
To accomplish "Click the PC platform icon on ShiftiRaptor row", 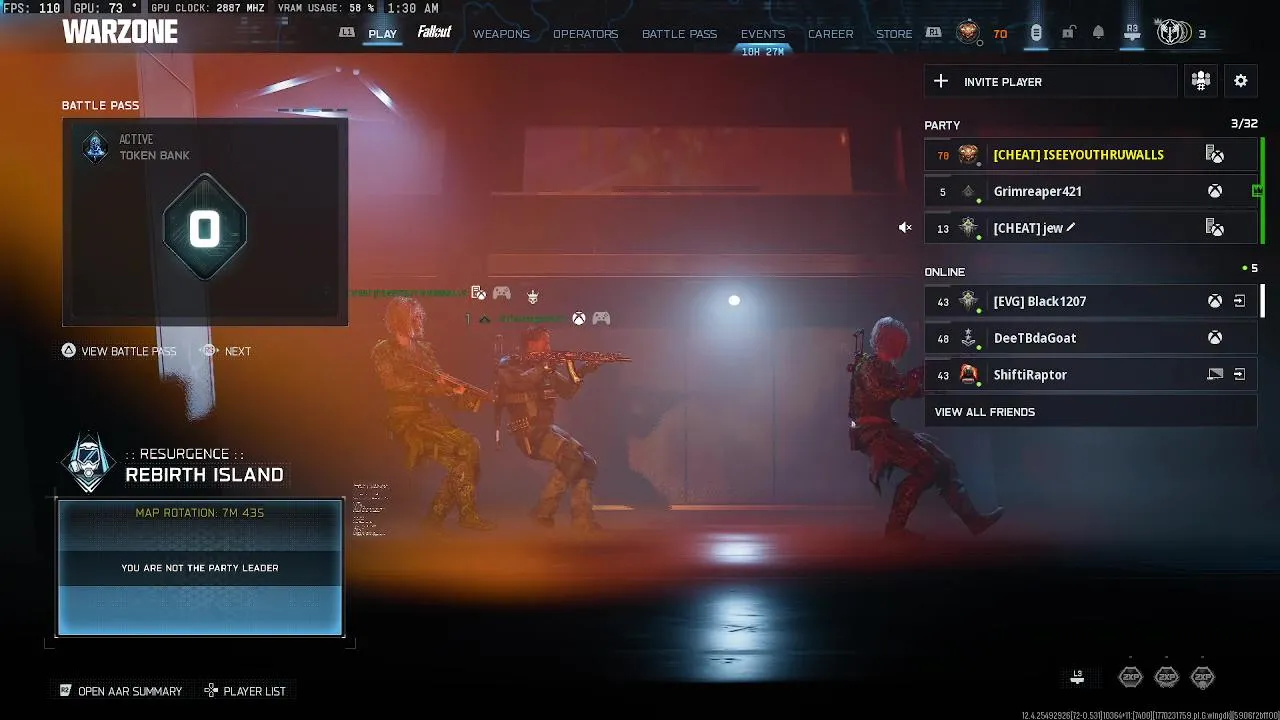I will [1215, 375].
